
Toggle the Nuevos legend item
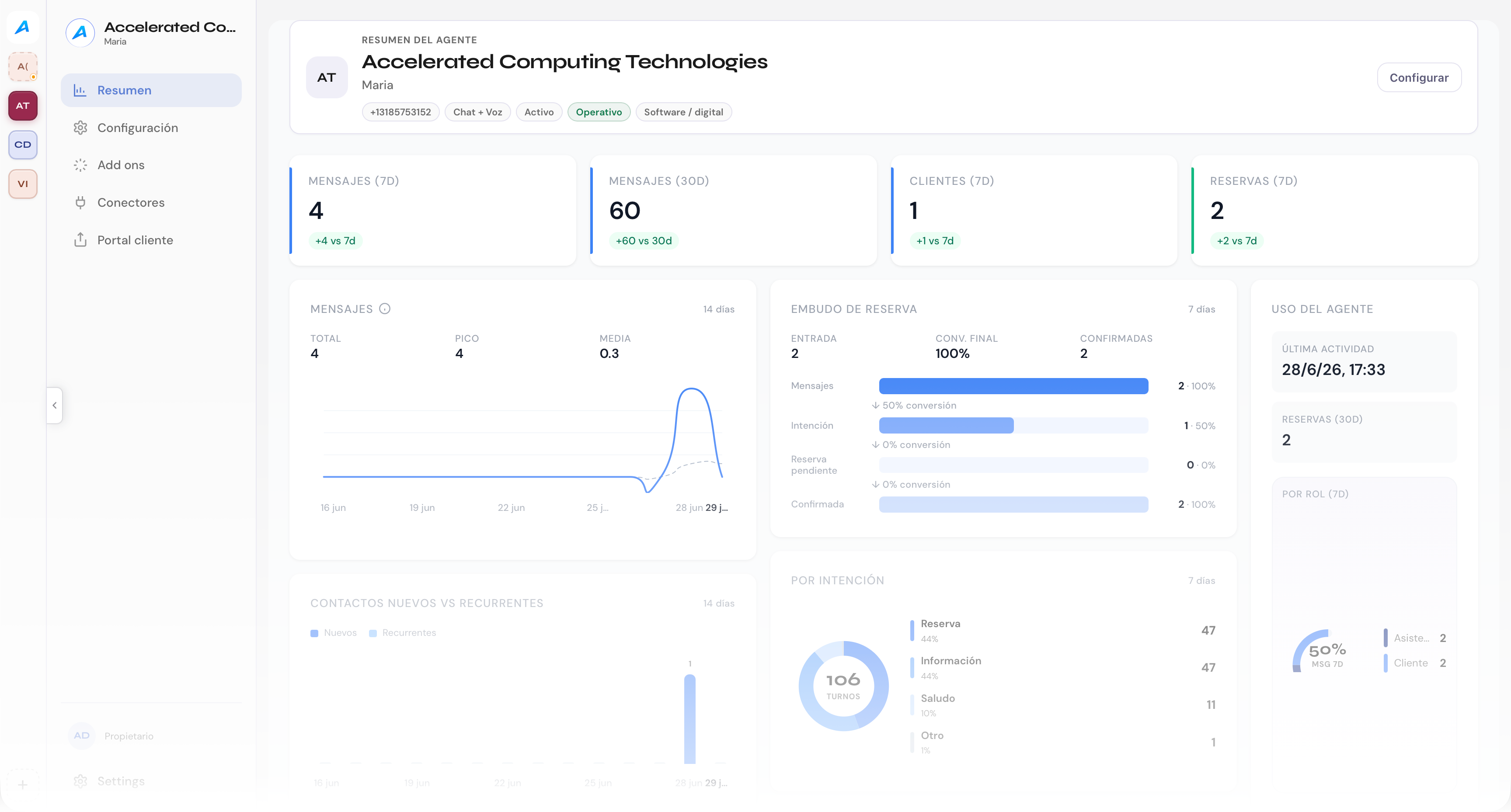click(x=333, y=632)
